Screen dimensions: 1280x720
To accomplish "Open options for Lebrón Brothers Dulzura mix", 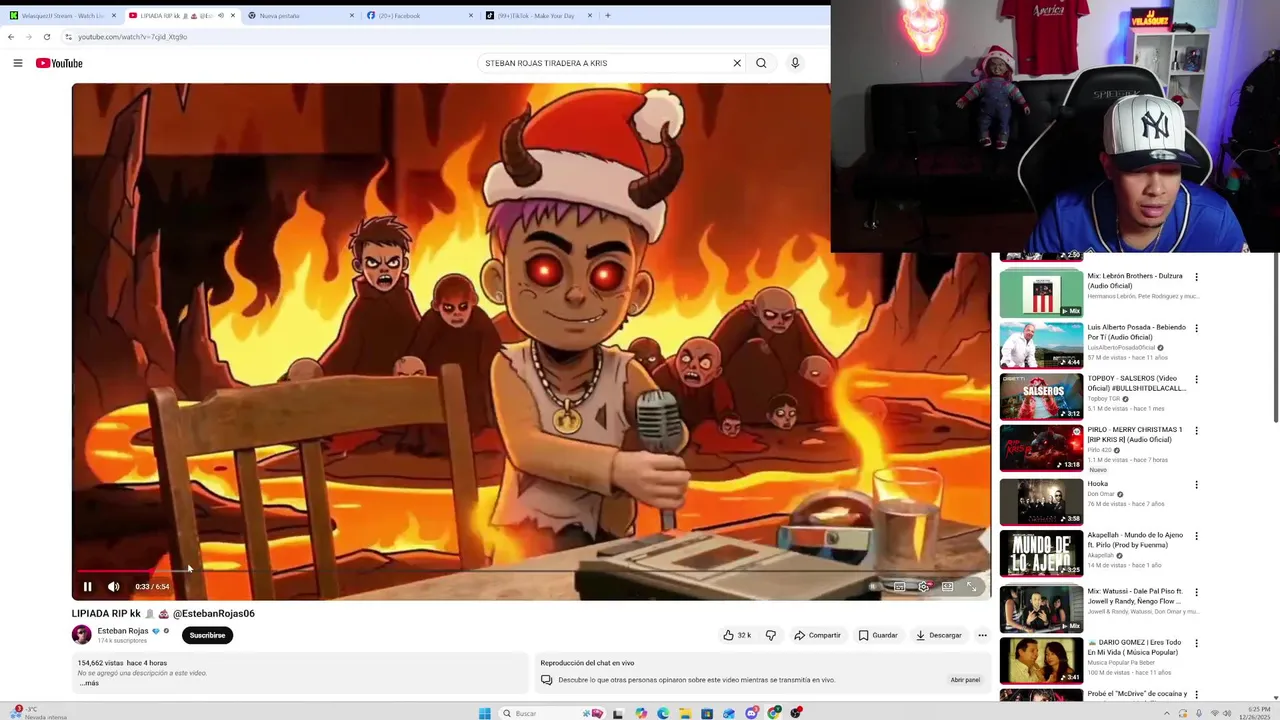I will click(x=1196, y=277).
